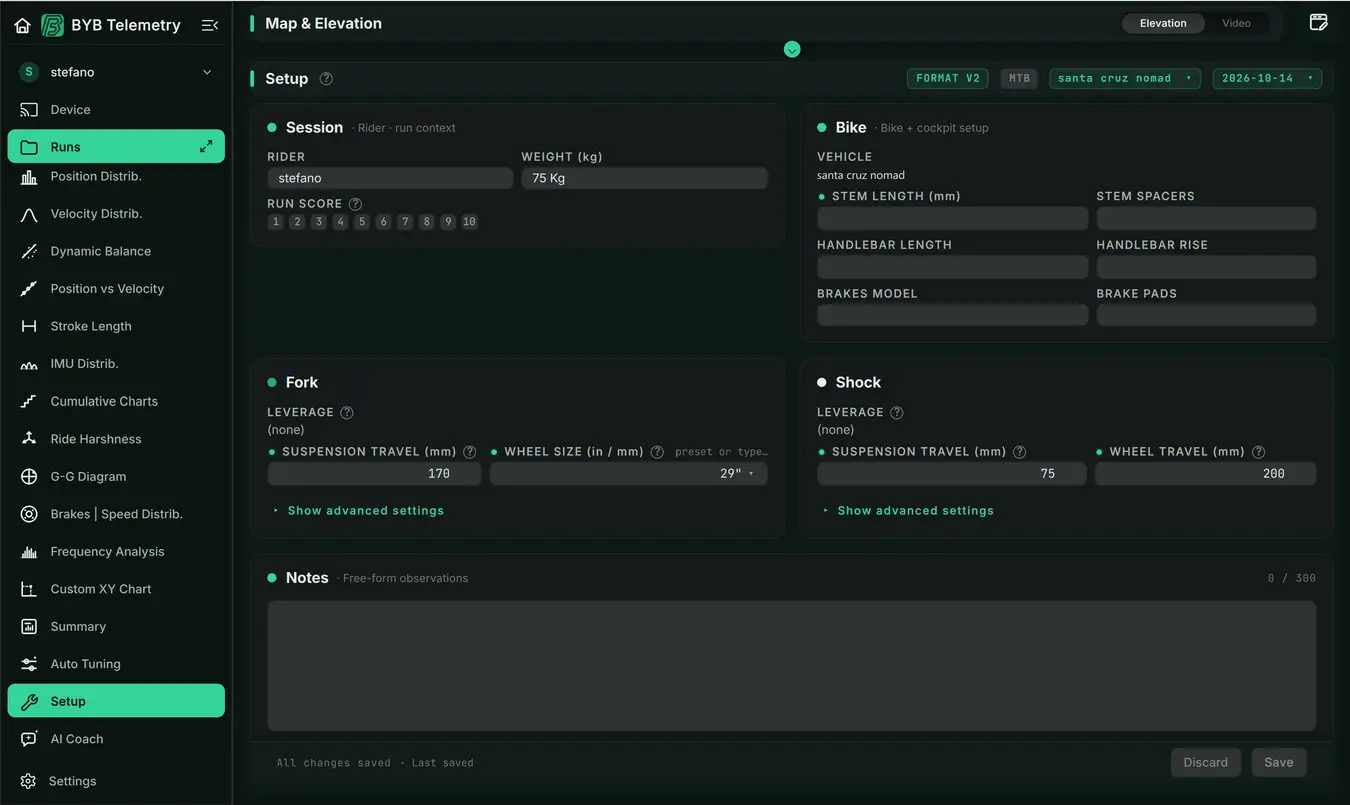
Task: Select run score 3
Action: (319, 222)
